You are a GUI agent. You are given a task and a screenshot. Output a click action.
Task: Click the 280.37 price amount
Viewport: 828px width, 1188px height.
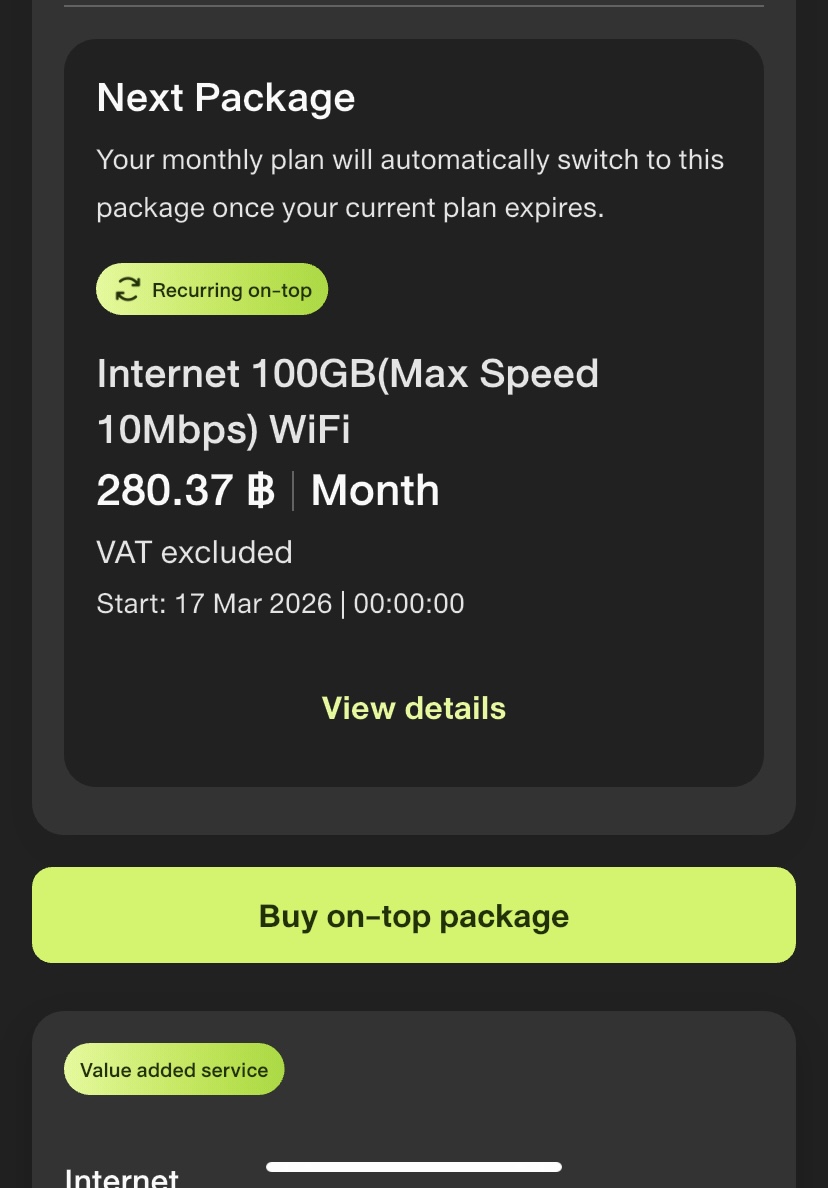tap(165, 491)
